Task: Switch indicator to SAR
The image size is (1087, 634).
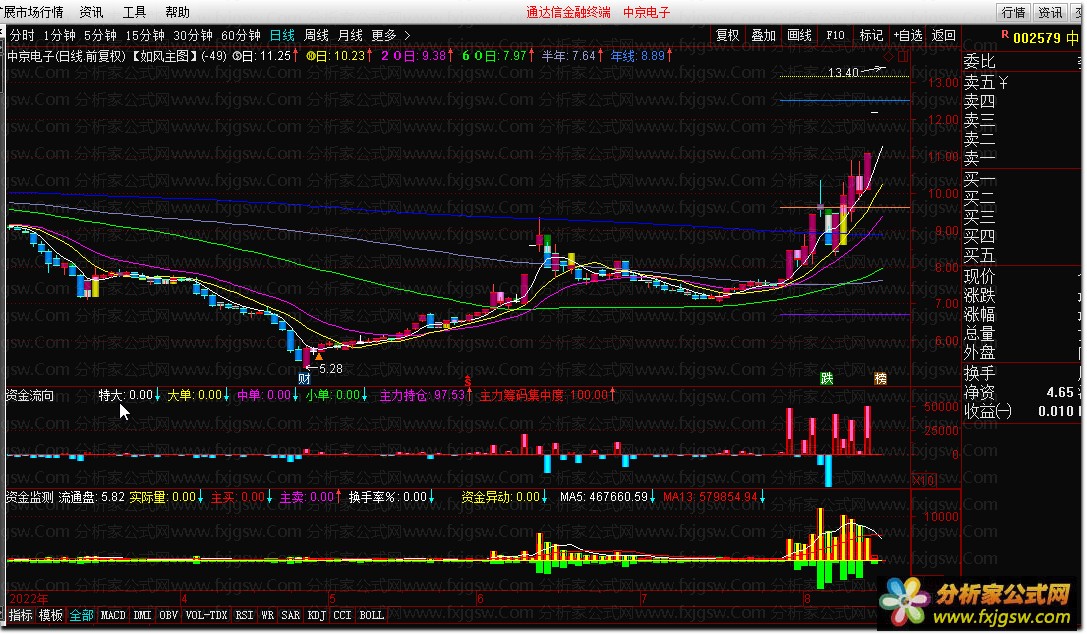Action: [290, 615]
